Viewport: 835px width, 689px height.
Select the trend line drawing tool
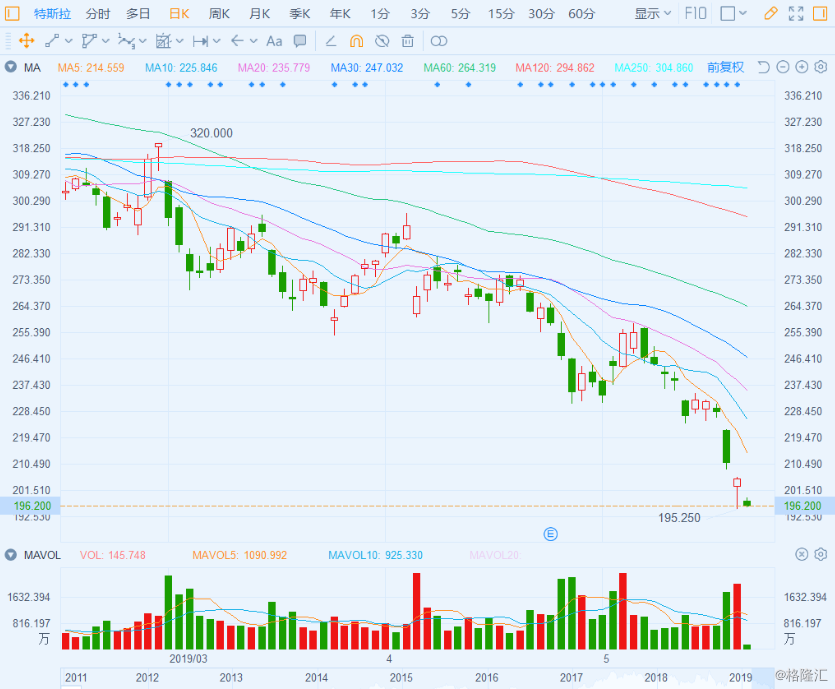point(52,40)
